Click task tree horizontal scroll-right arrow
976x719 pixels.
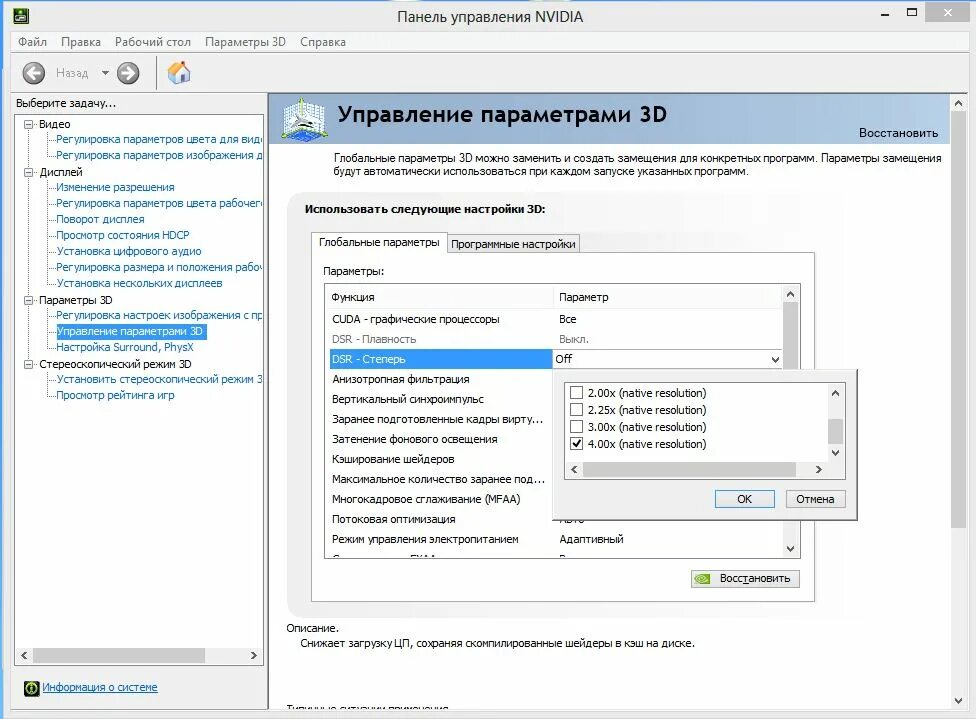pos(253,656)
